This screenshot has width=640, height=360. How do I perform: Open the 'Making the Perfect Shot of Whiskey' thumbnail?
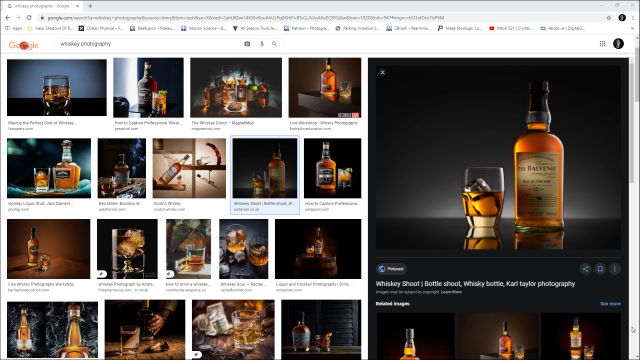(x=57, y=87)
